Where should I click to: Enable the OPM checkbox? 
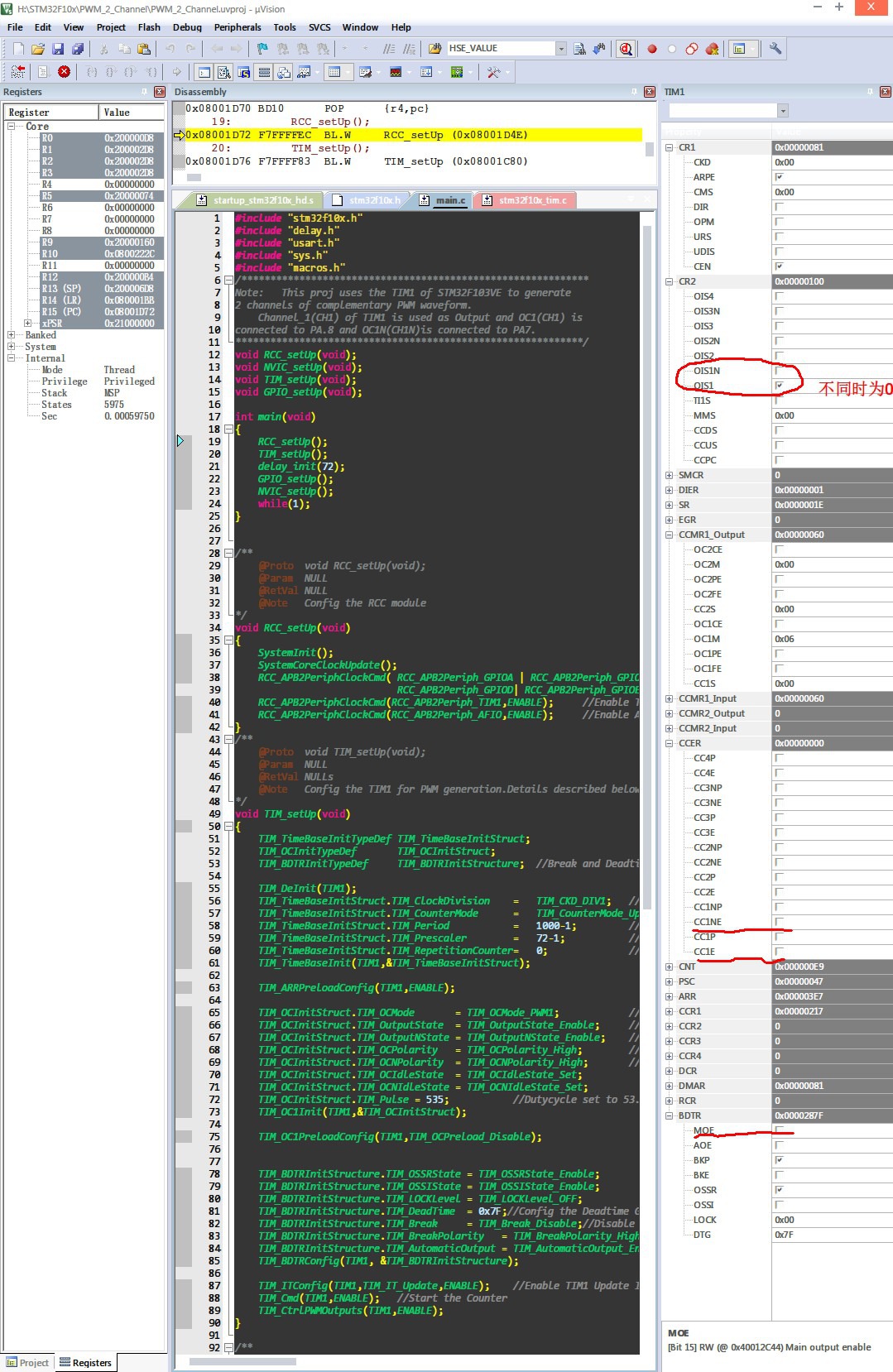[779, 222]
